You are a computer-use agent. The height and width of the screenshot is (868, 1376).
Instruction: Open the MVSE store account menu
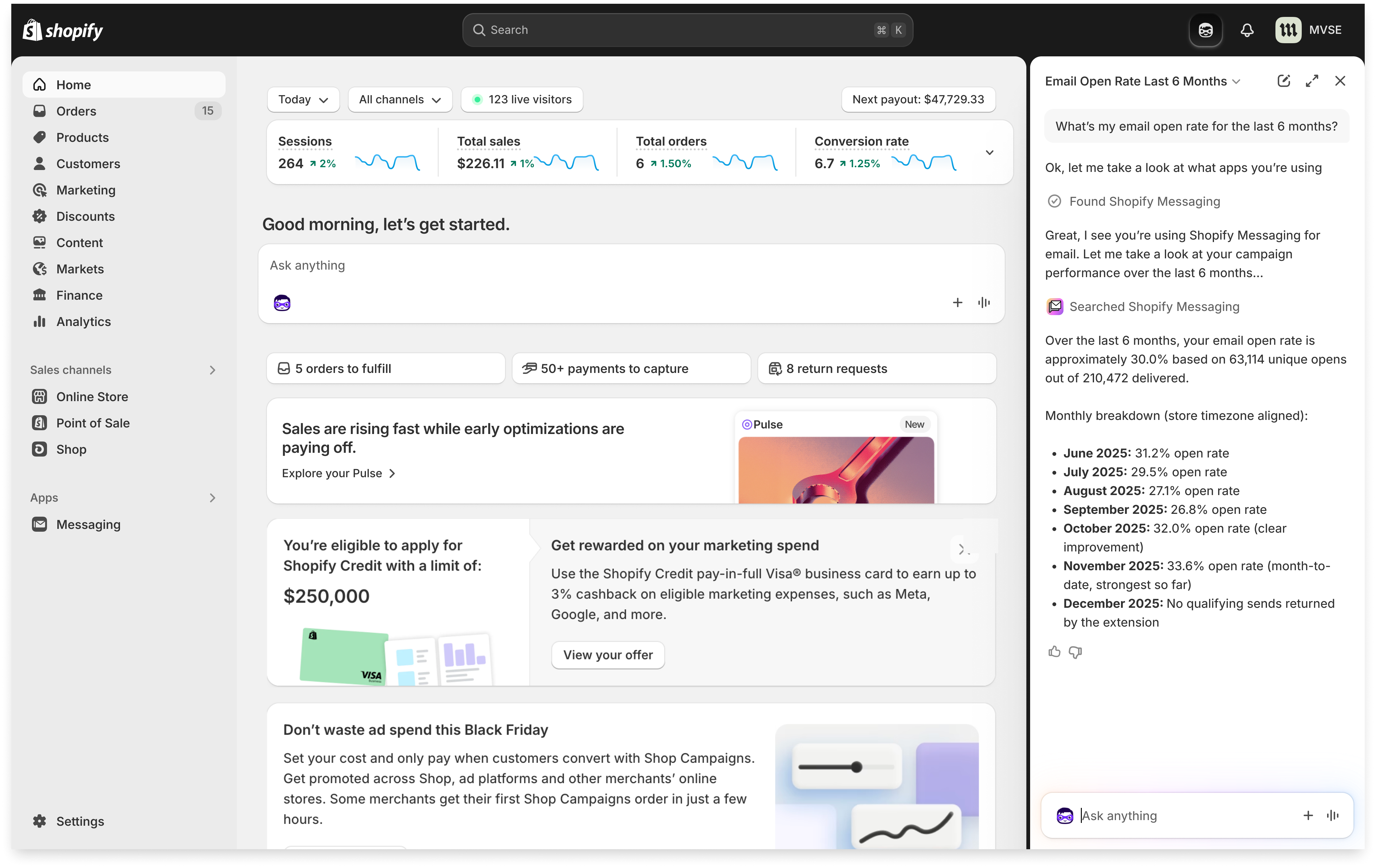point(1309,30)
